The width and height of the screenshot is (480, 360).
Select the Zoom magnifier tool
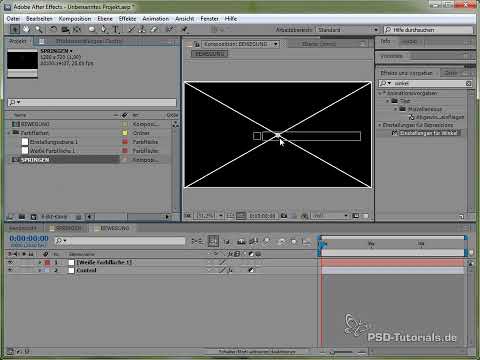(39, 29)
